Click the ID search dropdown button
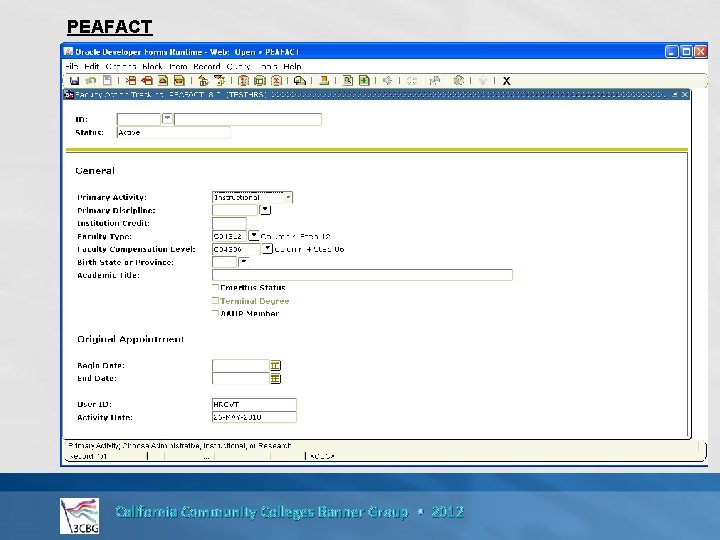This screenshot has width=720, height=540. coord(167,119)
